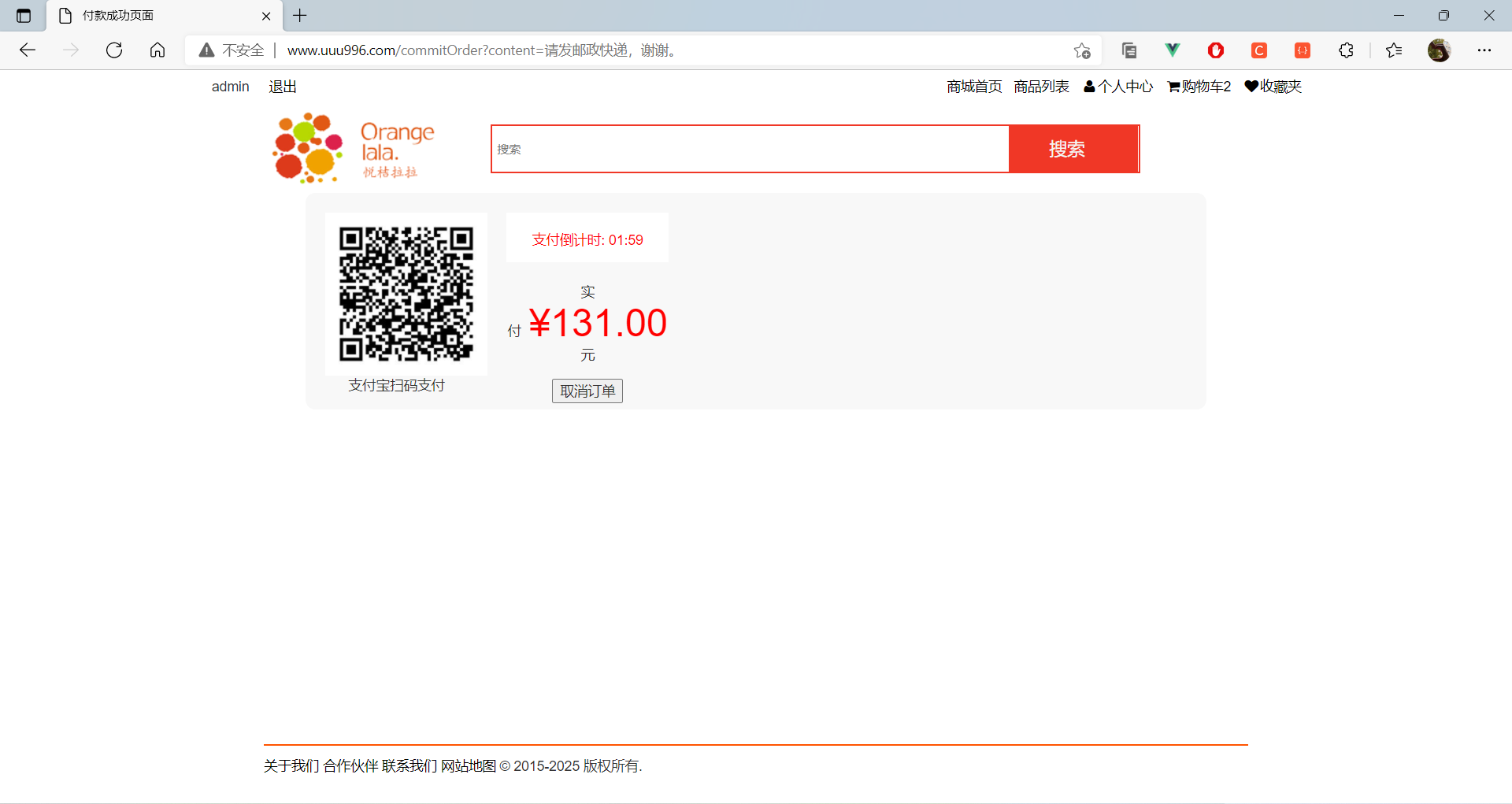Click the ¥131.00 amount text
Screen dimensions: 1512x804
tap(598, 323)
